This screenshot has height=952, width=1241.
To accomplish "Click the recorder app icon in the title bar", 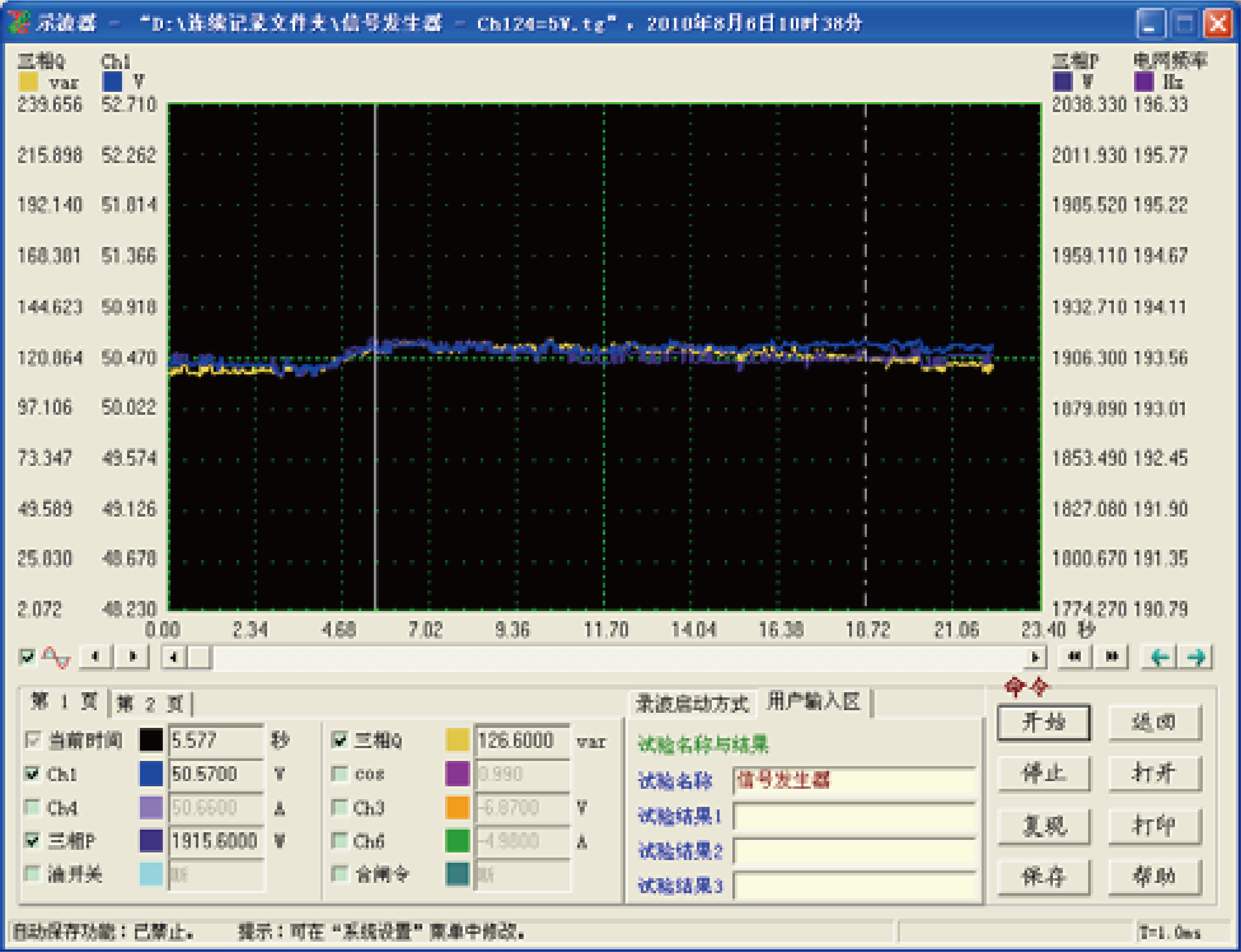I will [x=19, y=22].
